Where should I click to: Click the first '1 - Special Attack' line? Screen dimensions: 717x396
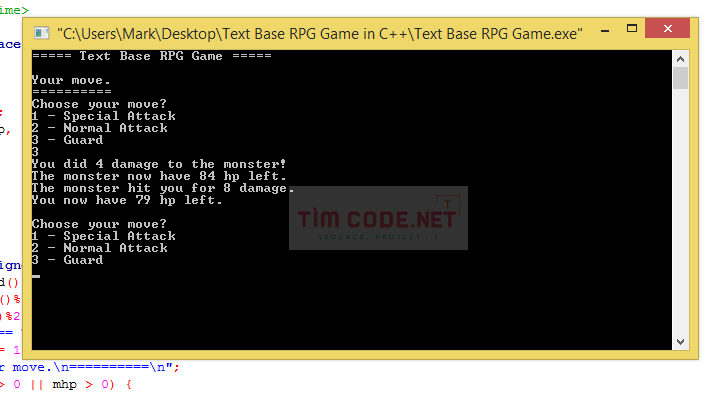coord(104,116)
